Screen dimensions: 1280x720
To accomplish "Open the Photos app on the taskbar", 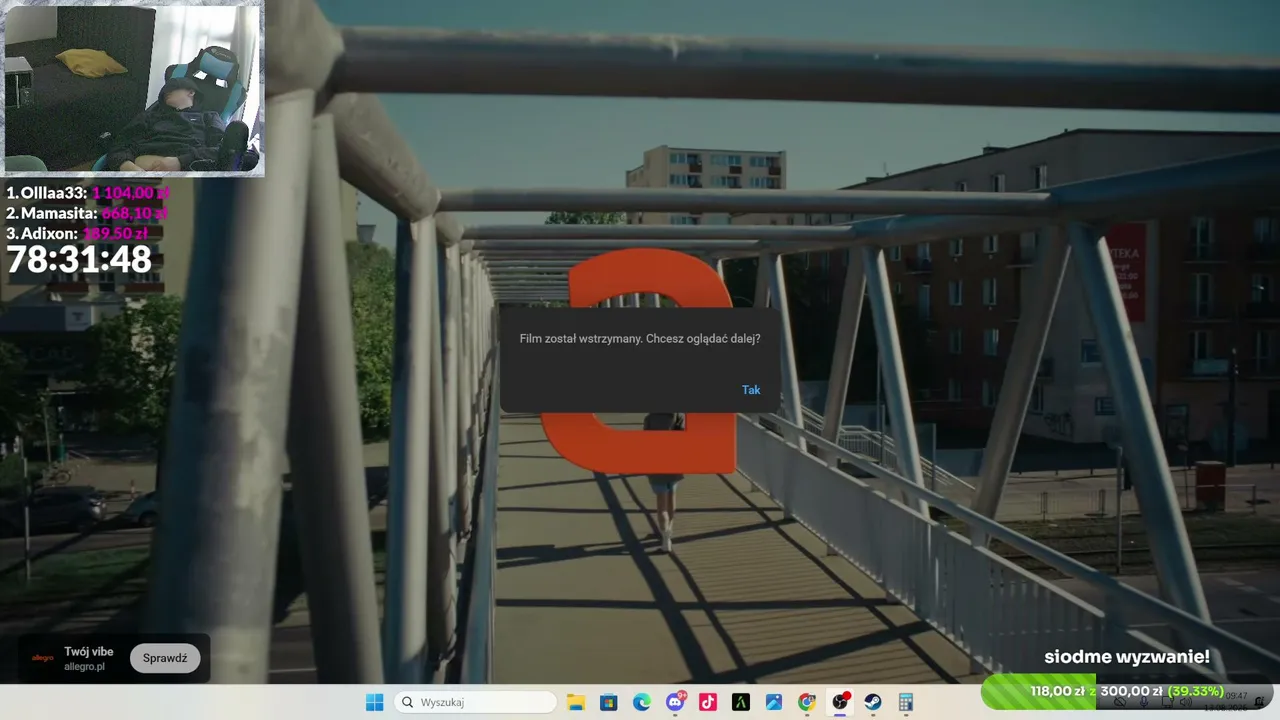I will pos(774,703).
